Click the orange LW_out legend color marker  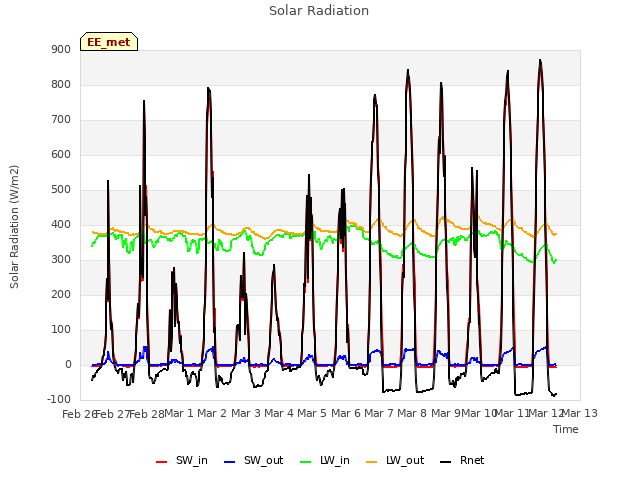[x=372, y=462]
